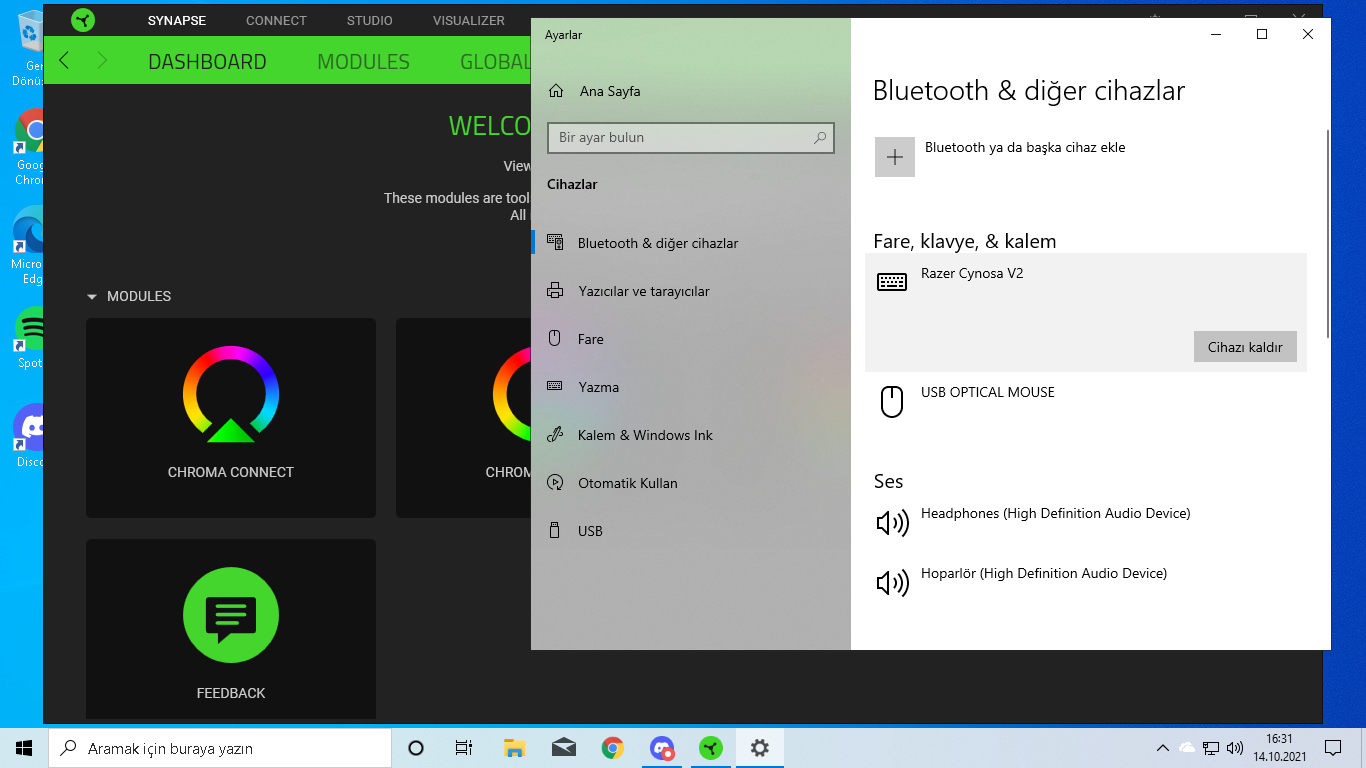Switch to Razer Synapse on the taskbar
This screenshot has height=768, width=1366.
pyautogui.click(x=710, y=748)
